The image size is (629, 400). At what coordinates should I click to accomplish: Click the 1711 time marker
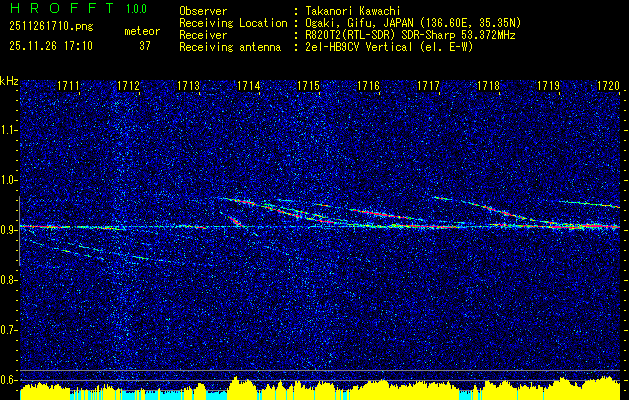pyautogui.click(x=68, y=86)
